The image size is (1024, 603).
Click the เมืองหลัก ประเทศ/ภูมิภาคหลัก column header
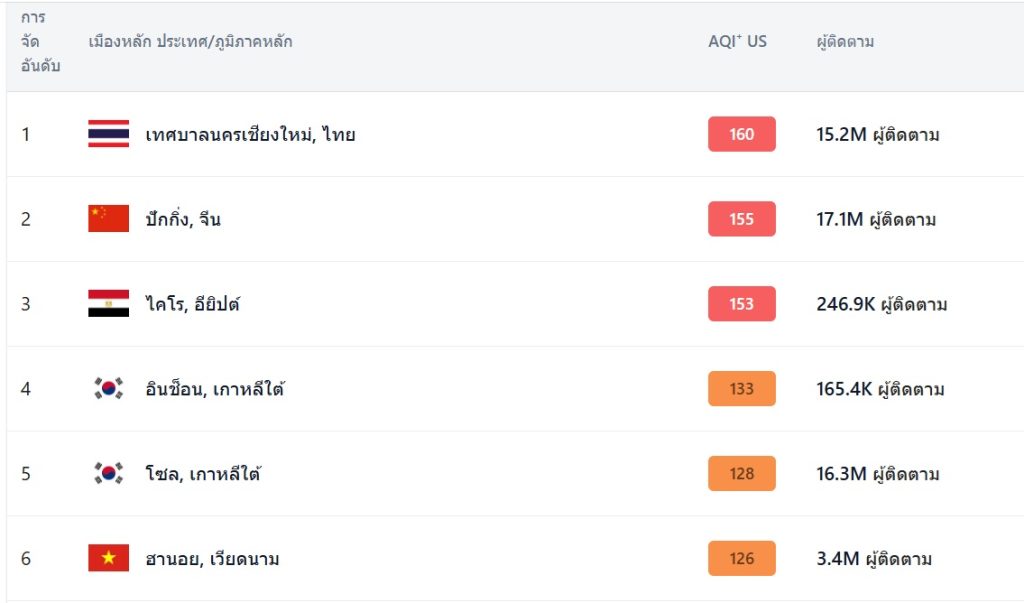[x=190, y=42]
